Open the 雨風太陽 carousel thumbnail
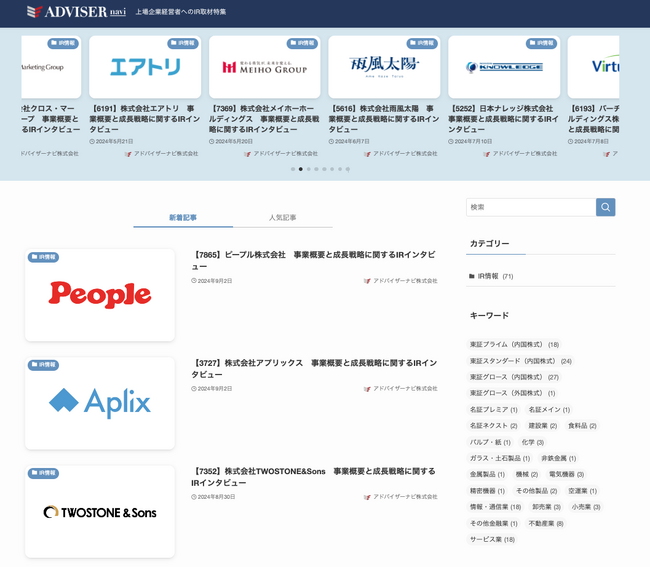The width and height of the screenshot is (650, 567). tap(384, 67)
